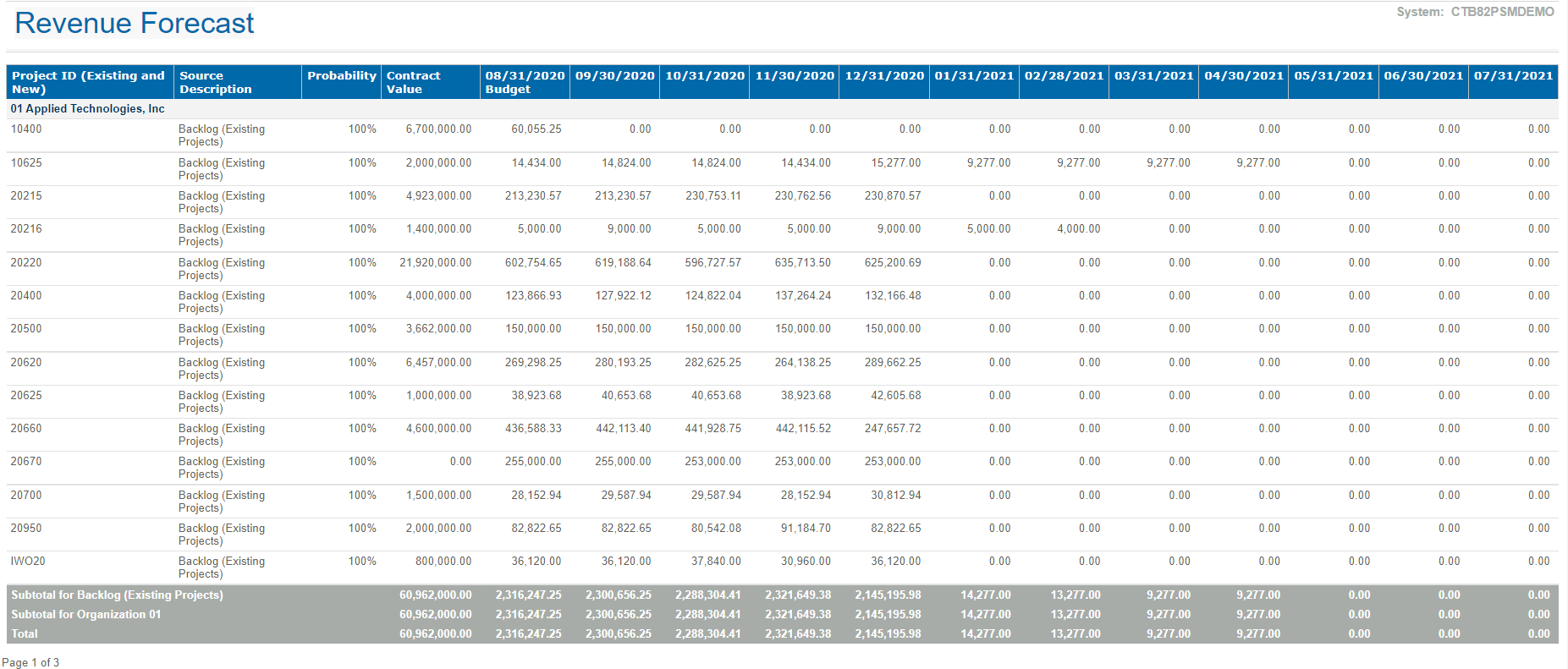This screenshot has width=1568, height=669.
Task: Select the 12/31/2020 column header
Action: tap(883, 76)
